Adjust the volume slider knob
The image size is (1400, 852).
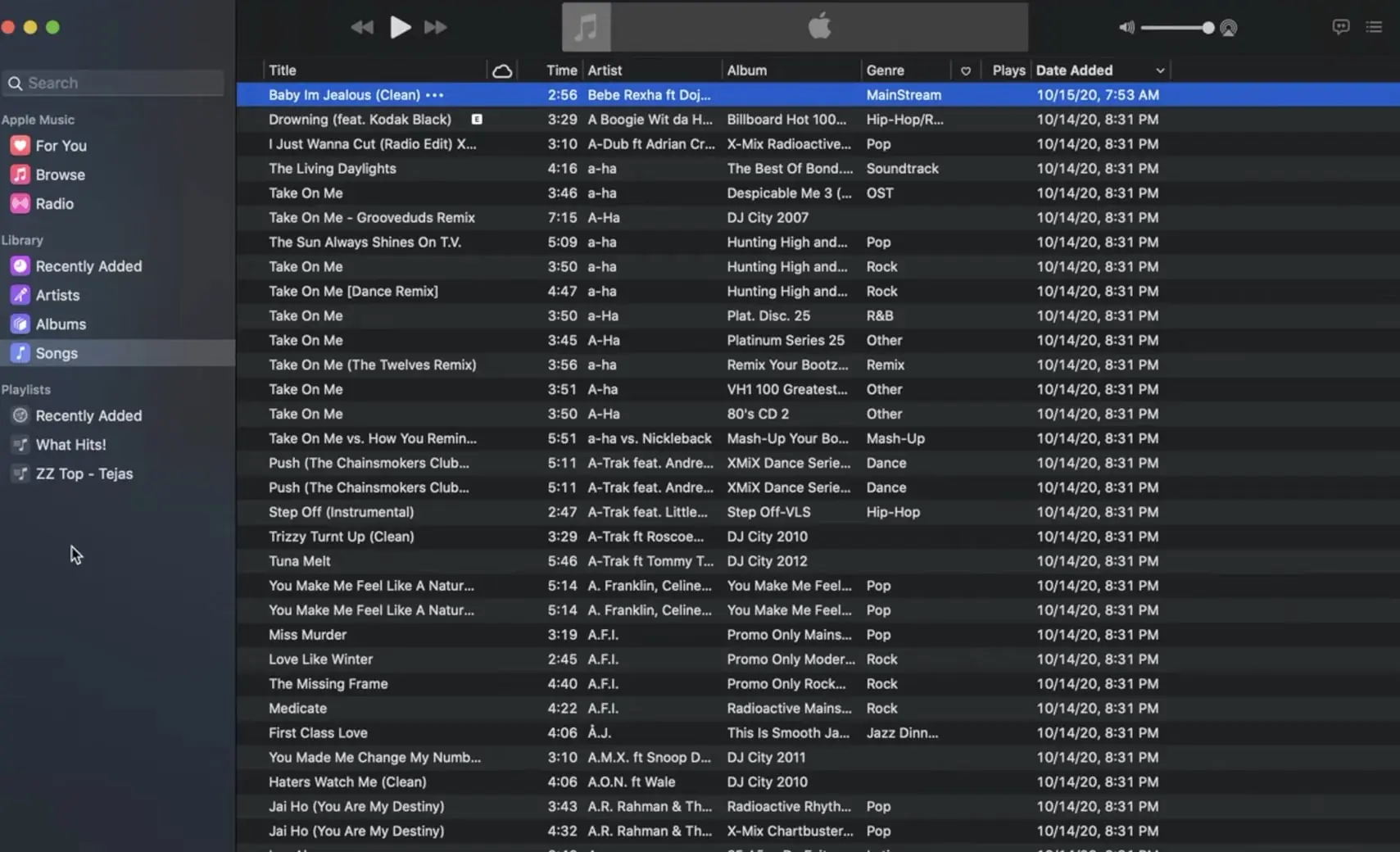coord(1207,28)
